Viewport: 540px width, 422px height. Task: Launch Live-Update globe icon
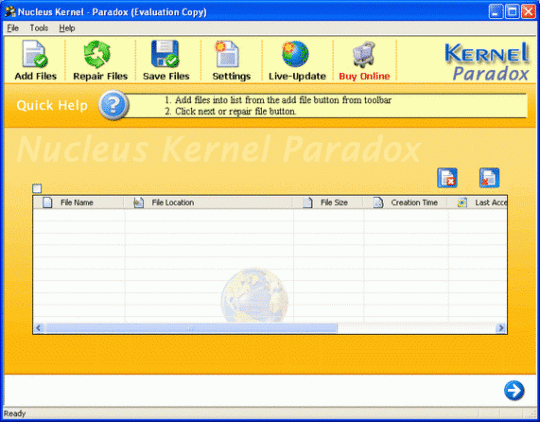tap(295, 54)
